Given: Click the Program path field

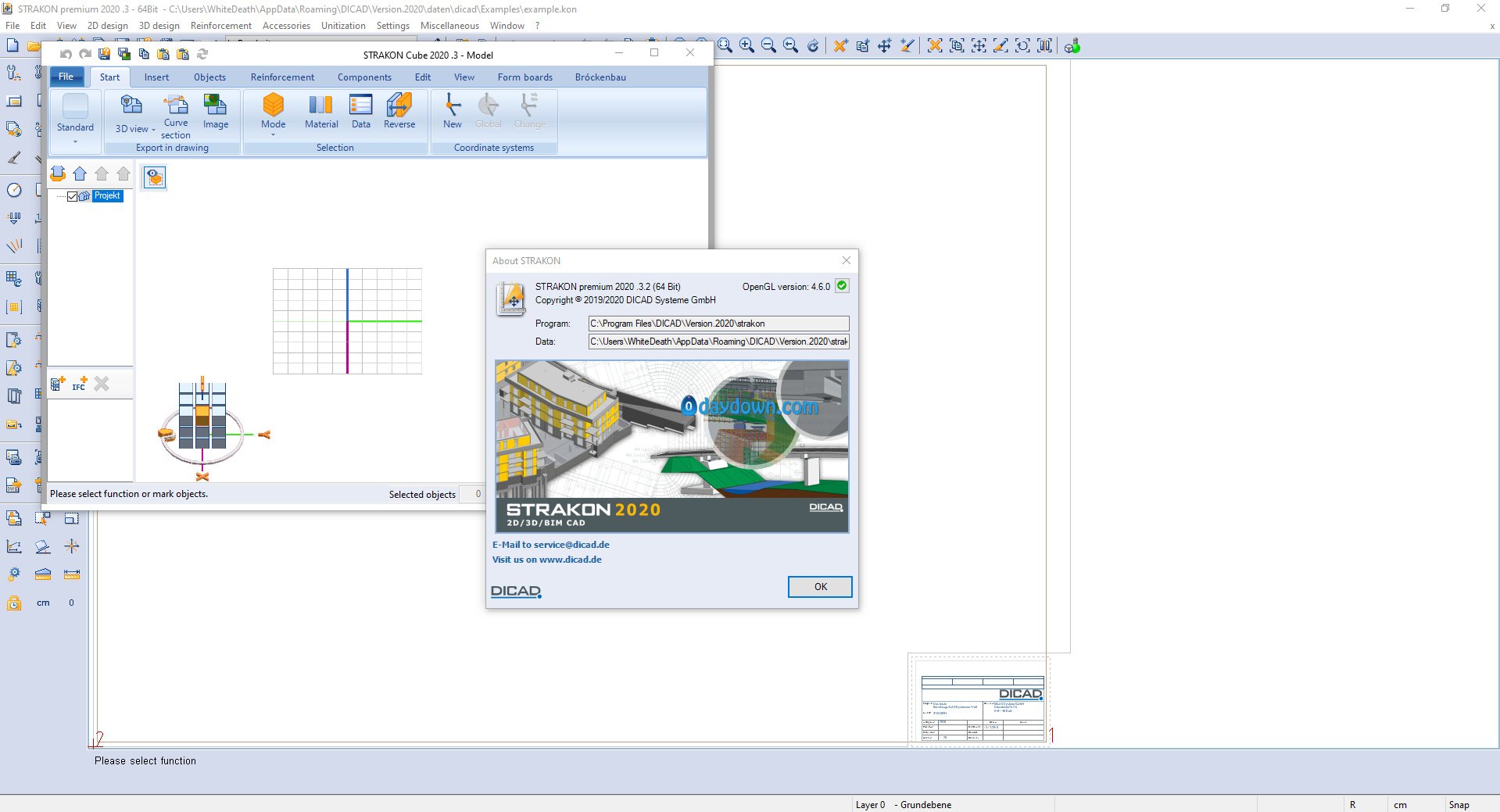Looking at the screenshot, I should point(718,324).
